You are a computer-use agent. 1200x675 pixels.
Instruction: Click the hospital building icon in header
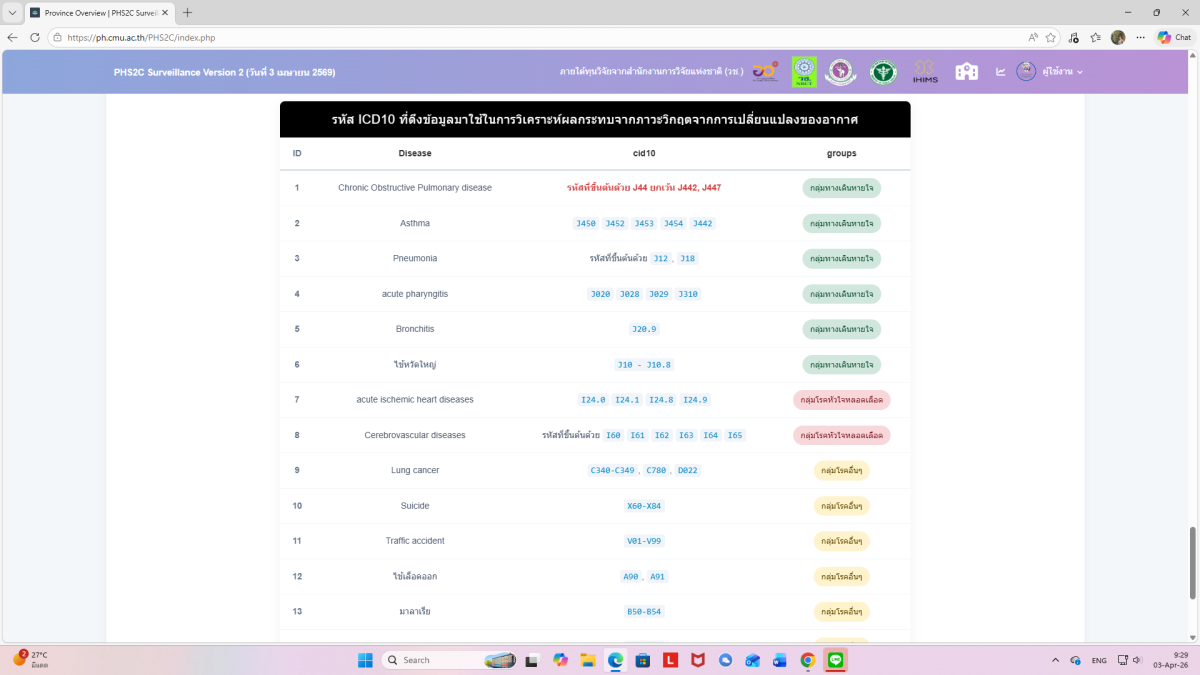click(x=966, y=72)
